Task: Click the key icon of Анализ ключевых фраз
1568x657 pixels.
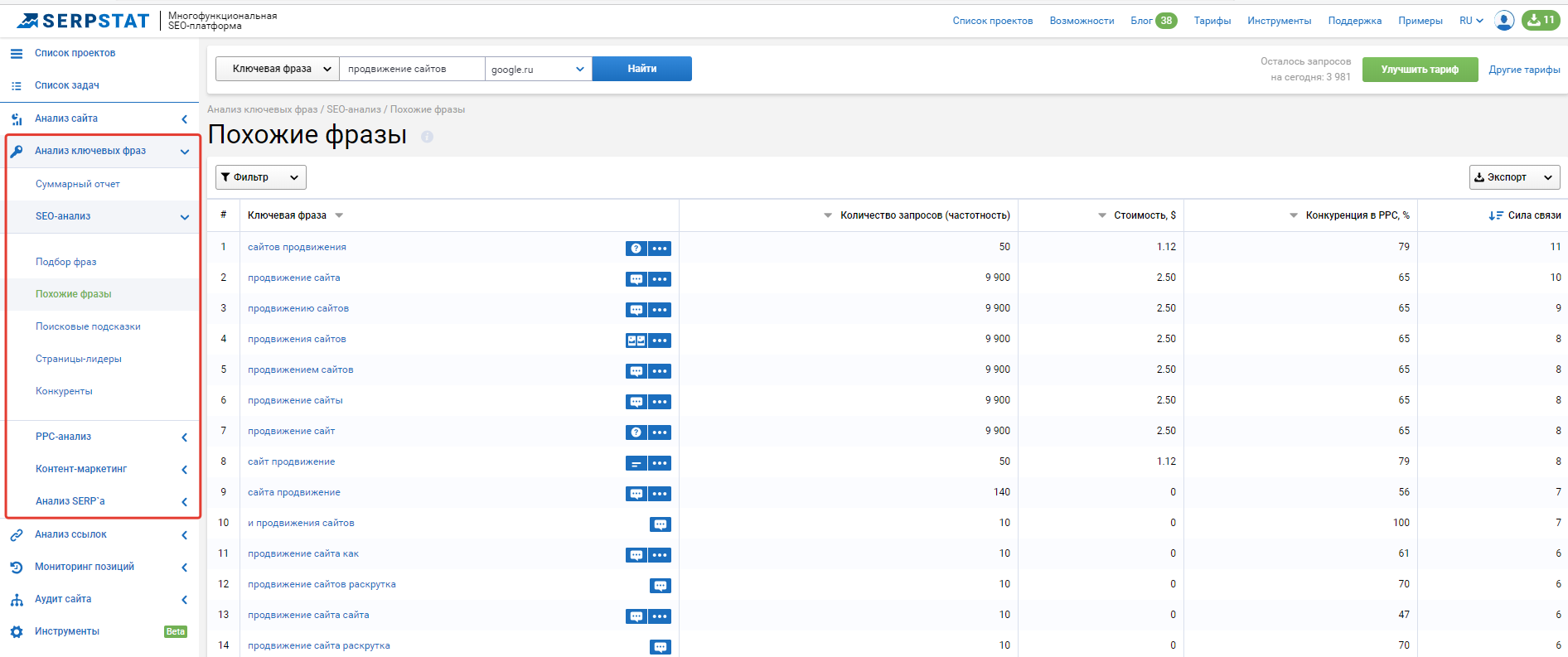Action: [17, 151]
